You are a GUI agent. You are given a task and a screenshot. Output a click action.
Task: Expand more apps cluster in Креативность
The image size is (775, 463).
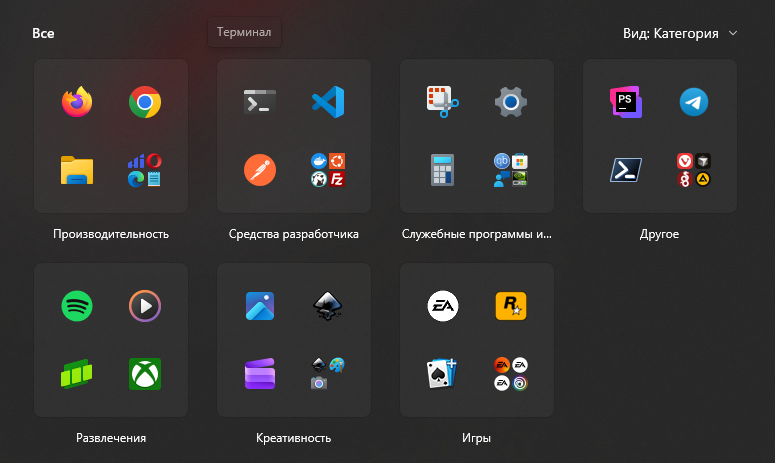point(328,374)
